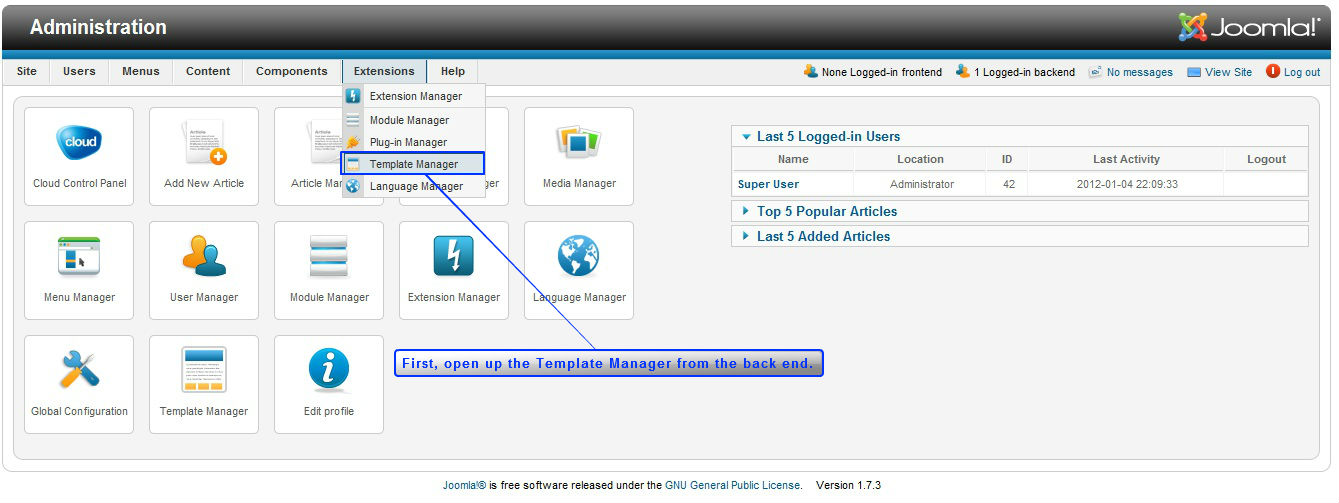Choose Extension Manager from the dropdown
The image size is (1339, 503).
(x=413, y=97)
